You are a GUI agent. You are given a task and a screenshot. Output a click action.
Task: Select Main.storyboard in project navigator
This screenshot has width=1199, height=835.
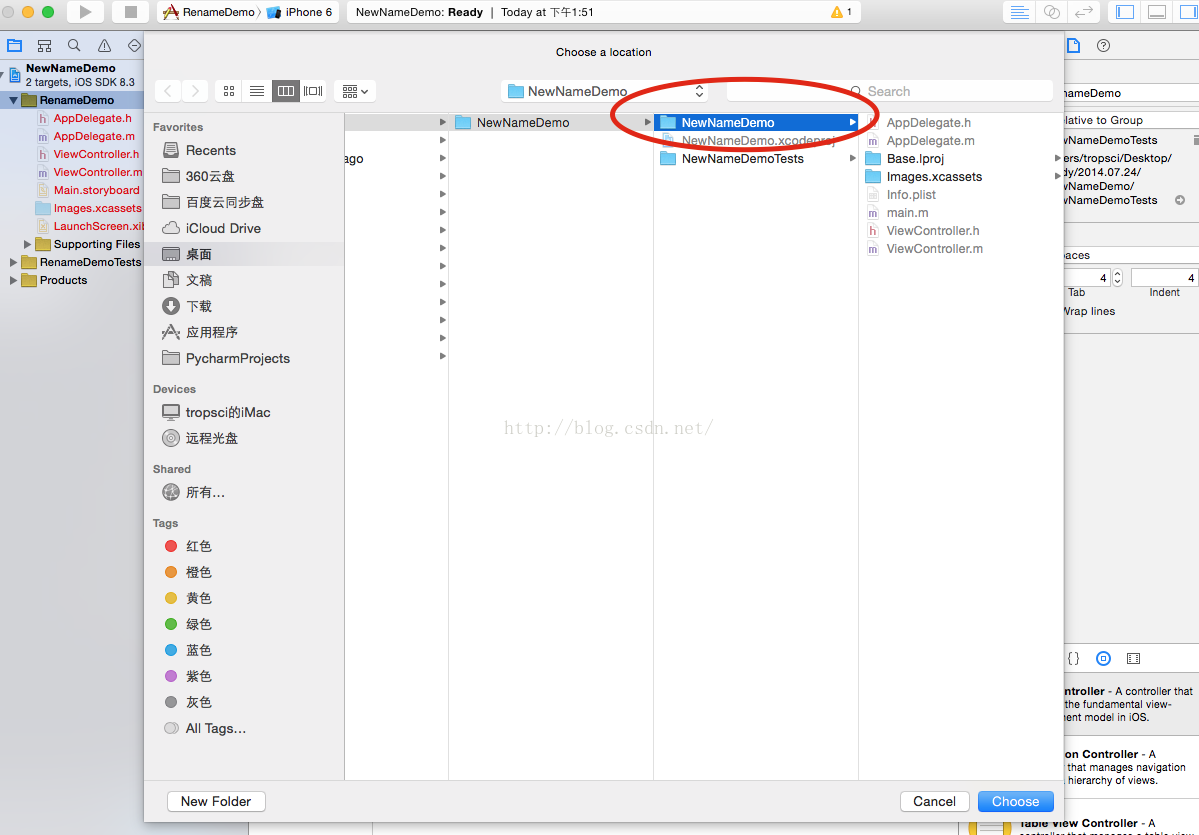(96, 190)
